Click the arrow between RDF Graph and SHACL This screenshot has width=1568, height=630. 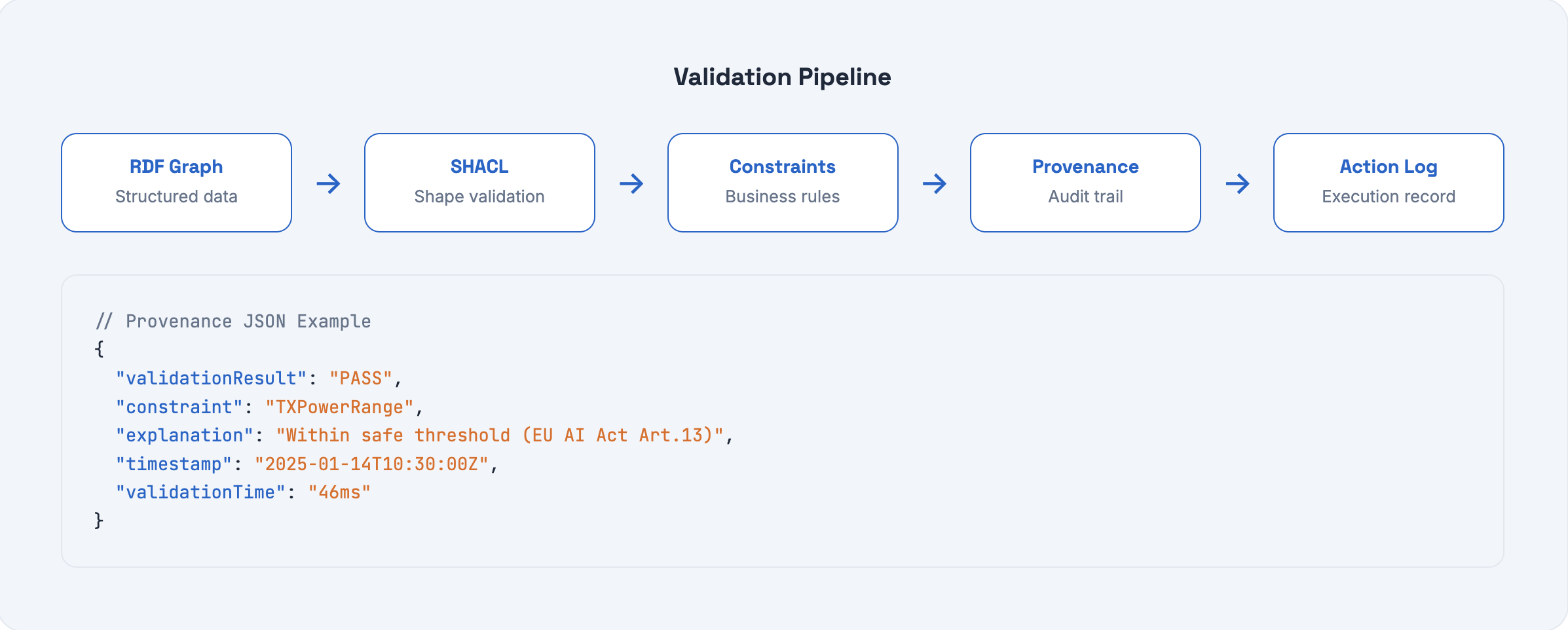point(328,183)
